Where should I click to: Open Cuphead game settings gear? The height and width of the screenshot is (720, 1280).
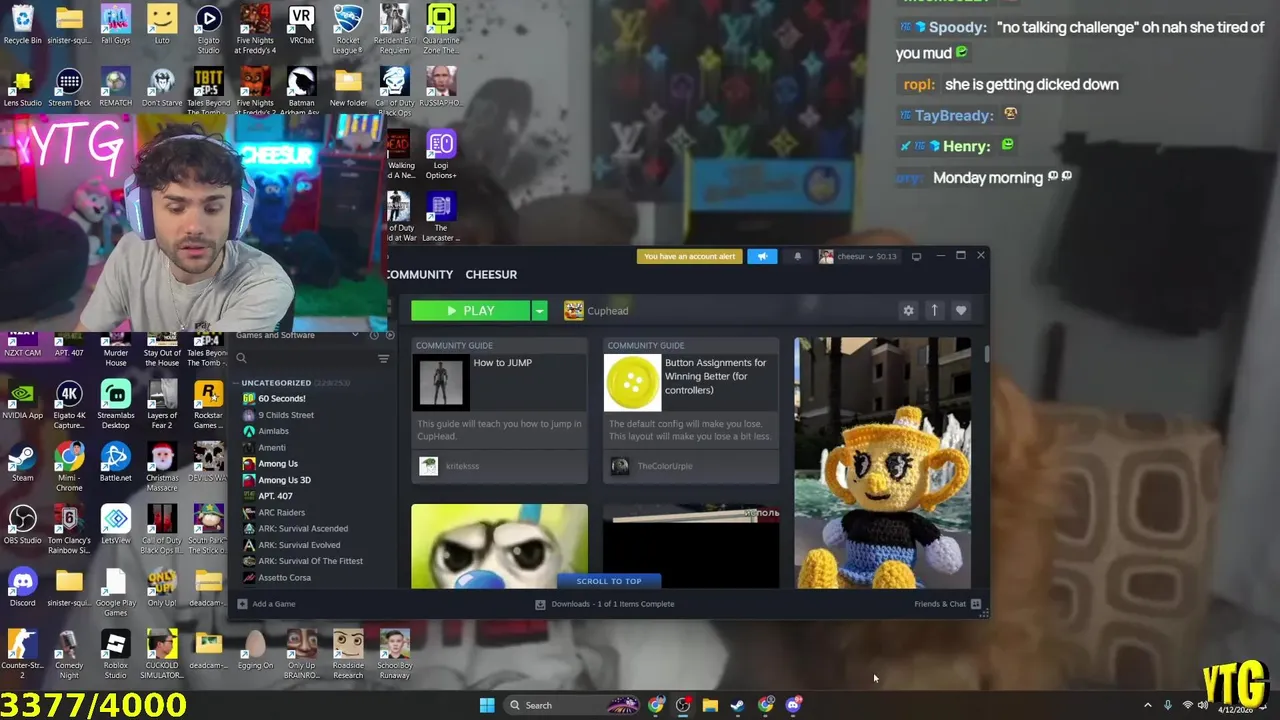[x=908, y=311]
